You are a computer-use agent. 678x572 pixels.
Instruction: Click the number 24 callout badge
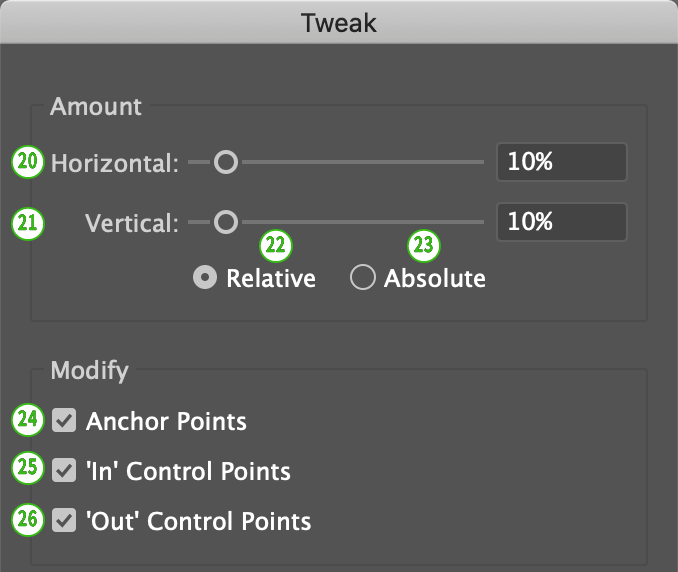(29, 420)
